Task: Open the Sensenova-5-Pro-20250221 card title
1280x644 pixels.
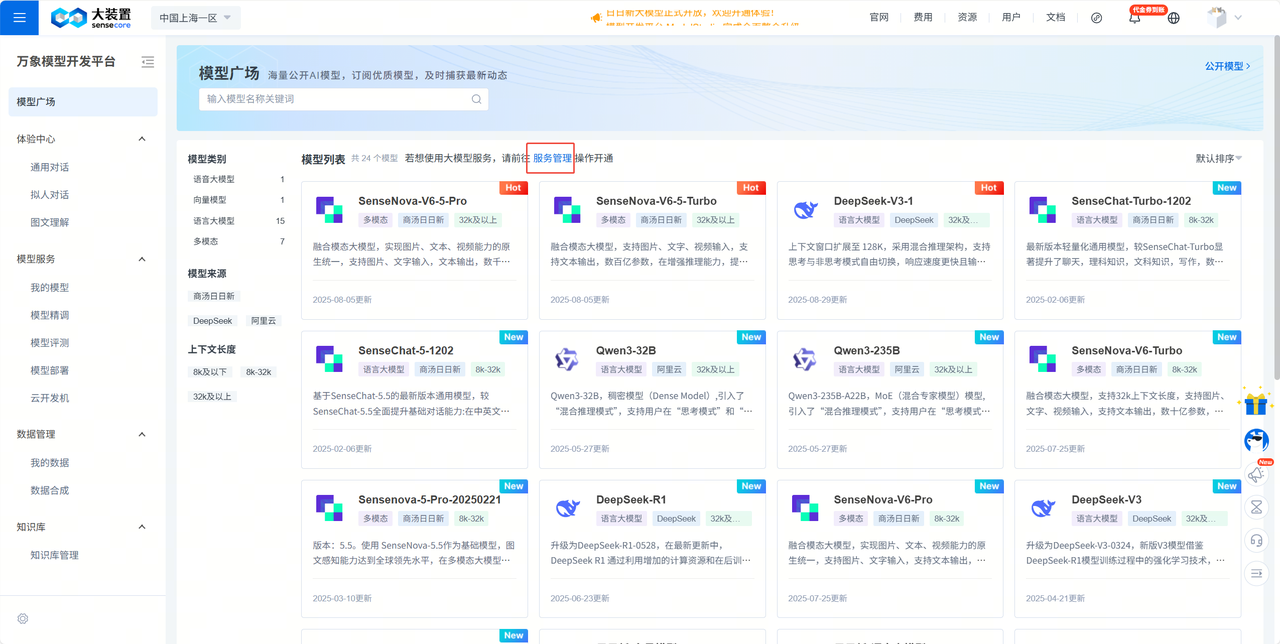Action: click(429, 500)
